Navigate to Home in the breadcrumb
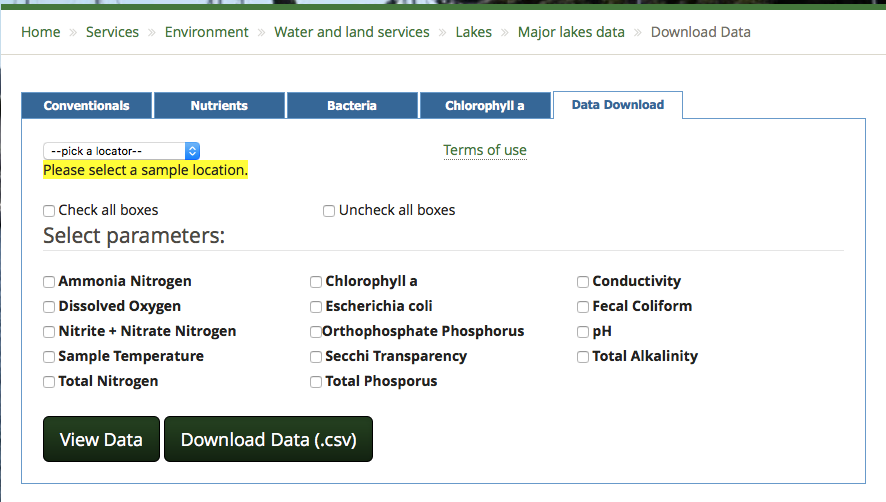886x502 pixels. pos(41,32)
